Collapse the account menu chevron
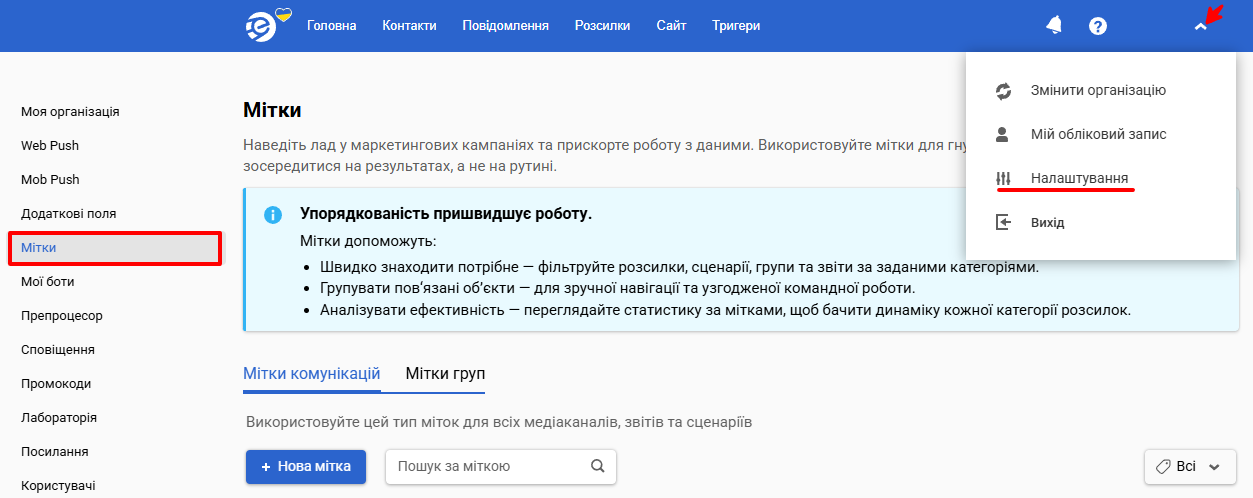 tap(1201, 27)
